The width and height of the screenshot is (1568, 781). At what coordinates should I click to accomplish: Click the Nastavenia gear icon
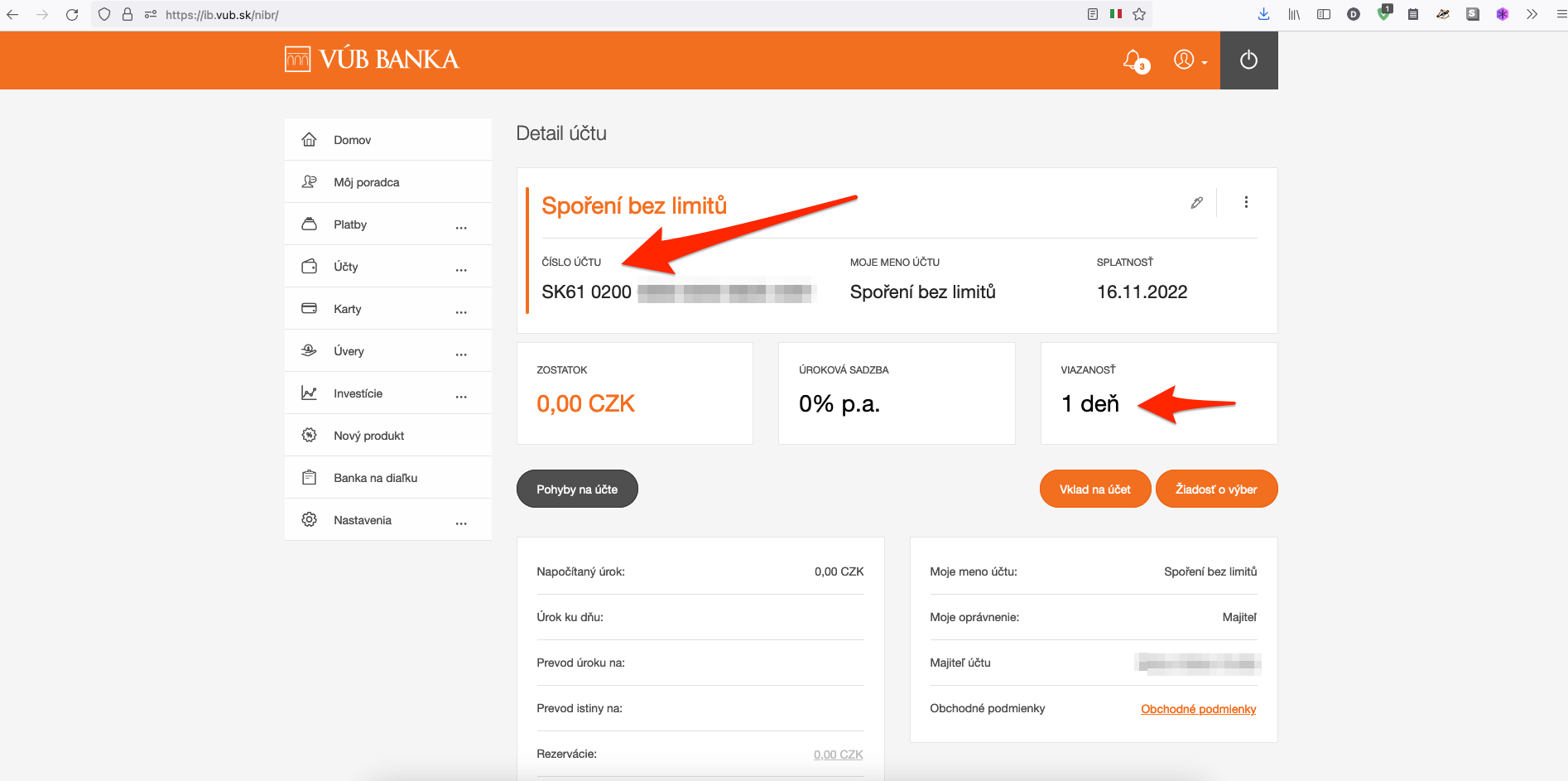[309, 519]
